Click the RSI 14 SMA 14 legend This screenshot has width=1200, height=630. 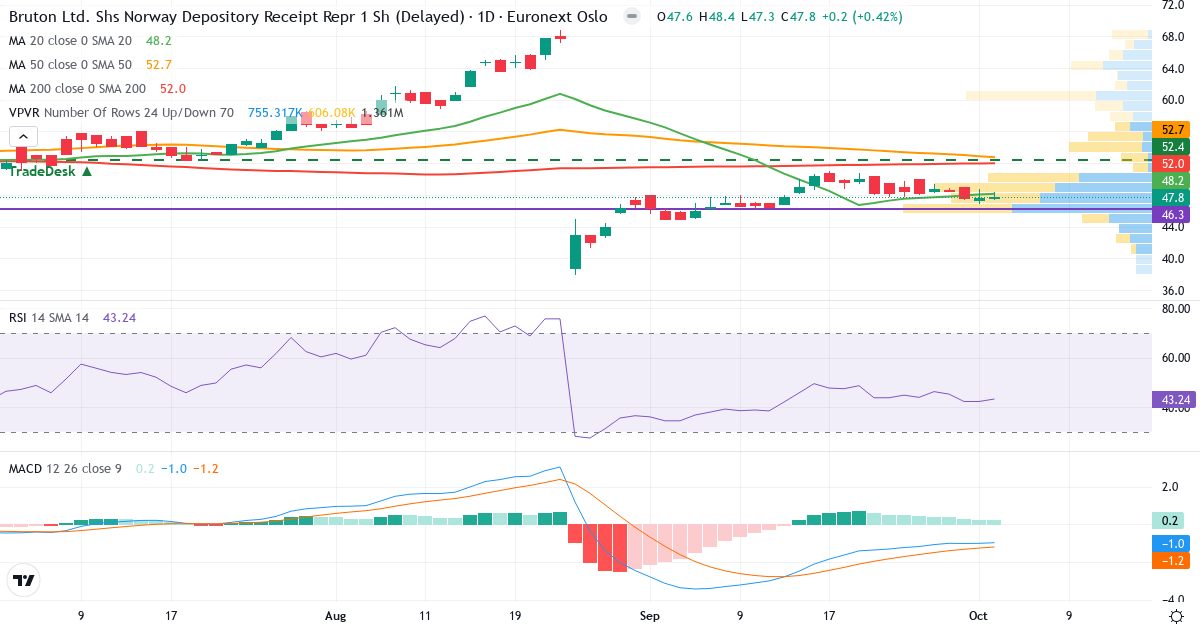tap(72, 317)
